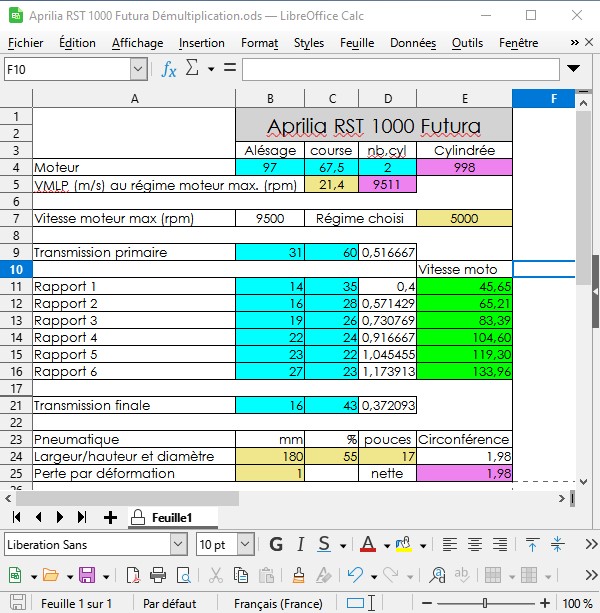Viewport: 600px width, 613px height.
Task: Add a new sheet with plus button
Action: point(111,517)
